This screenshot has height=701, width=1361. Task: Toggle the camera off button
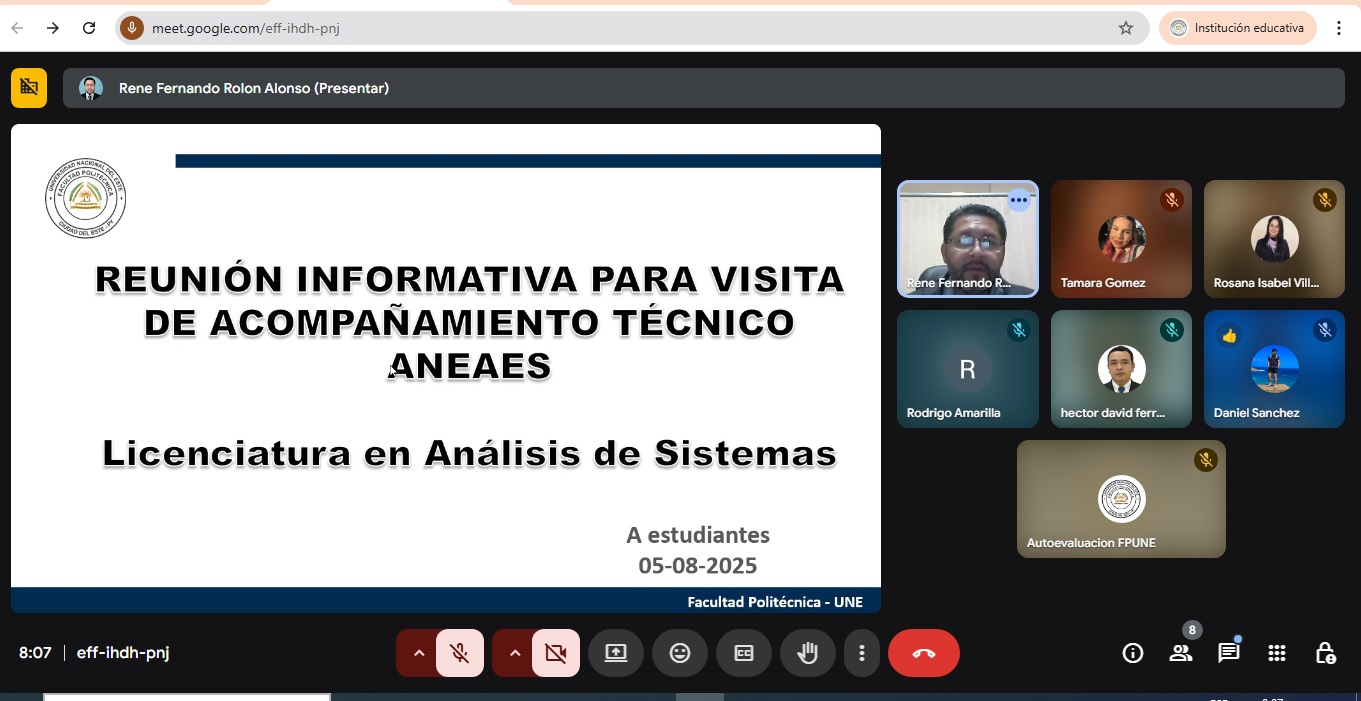(x=556, y=653)
